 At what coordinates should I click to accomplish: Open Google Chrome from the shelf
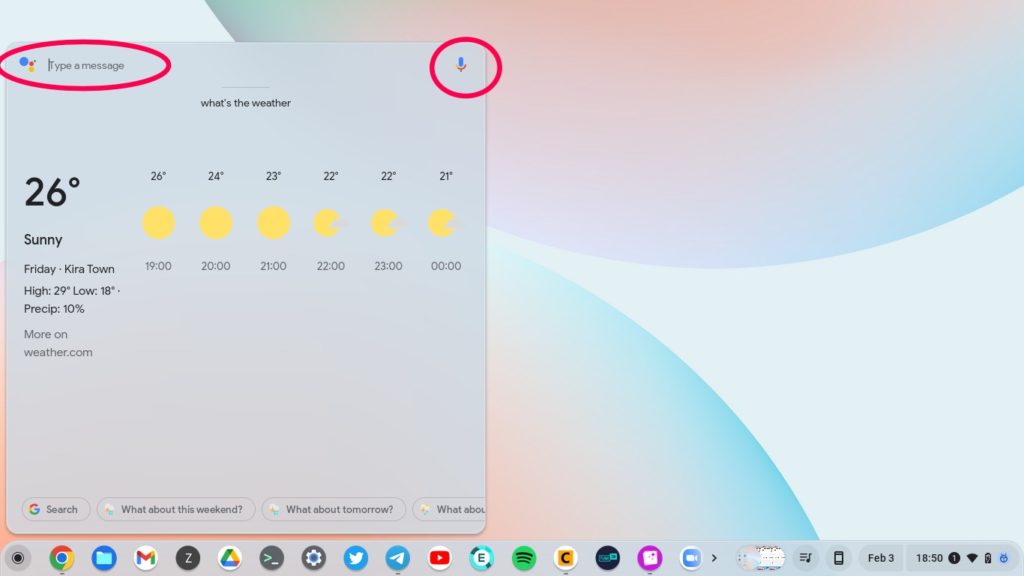tap(62, 558)
